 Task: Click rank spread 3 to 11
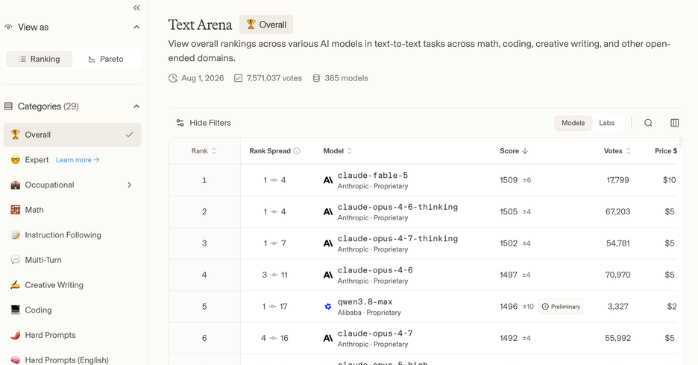pyautogui.click(x=275, y=275)
